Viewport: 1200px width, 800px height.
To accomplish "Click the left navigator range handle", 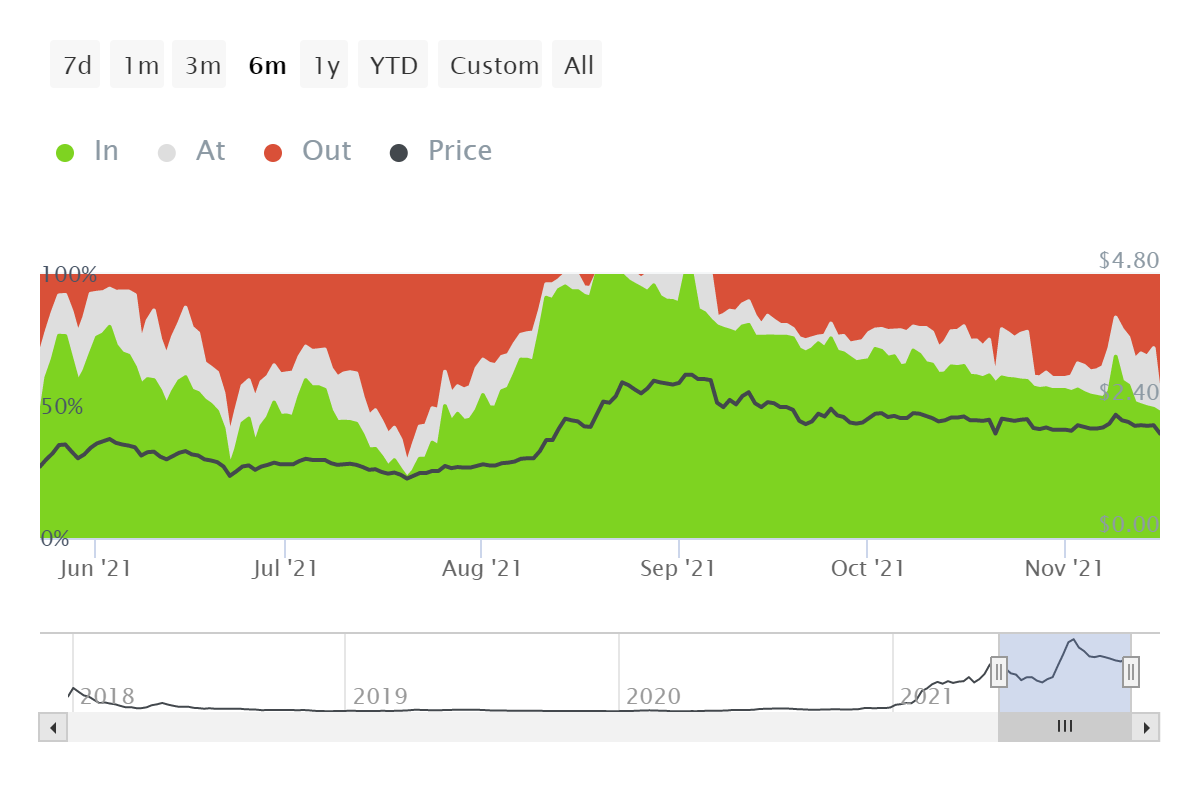I will [x=998, y=672].
